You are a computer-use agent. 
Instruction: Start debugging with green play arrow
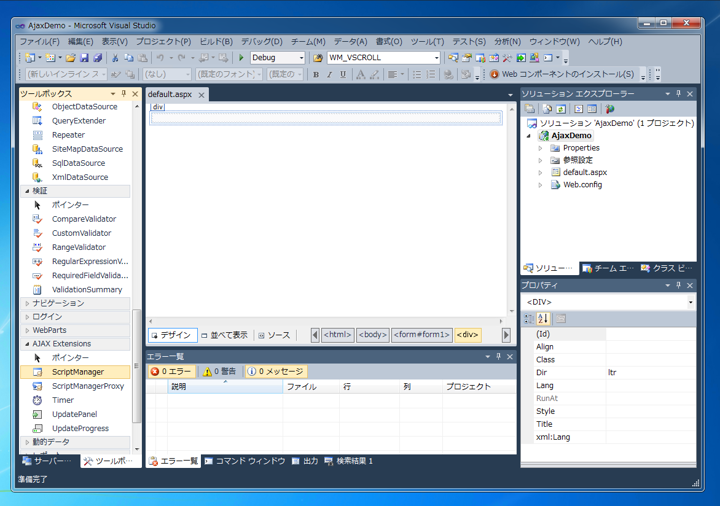241,58
